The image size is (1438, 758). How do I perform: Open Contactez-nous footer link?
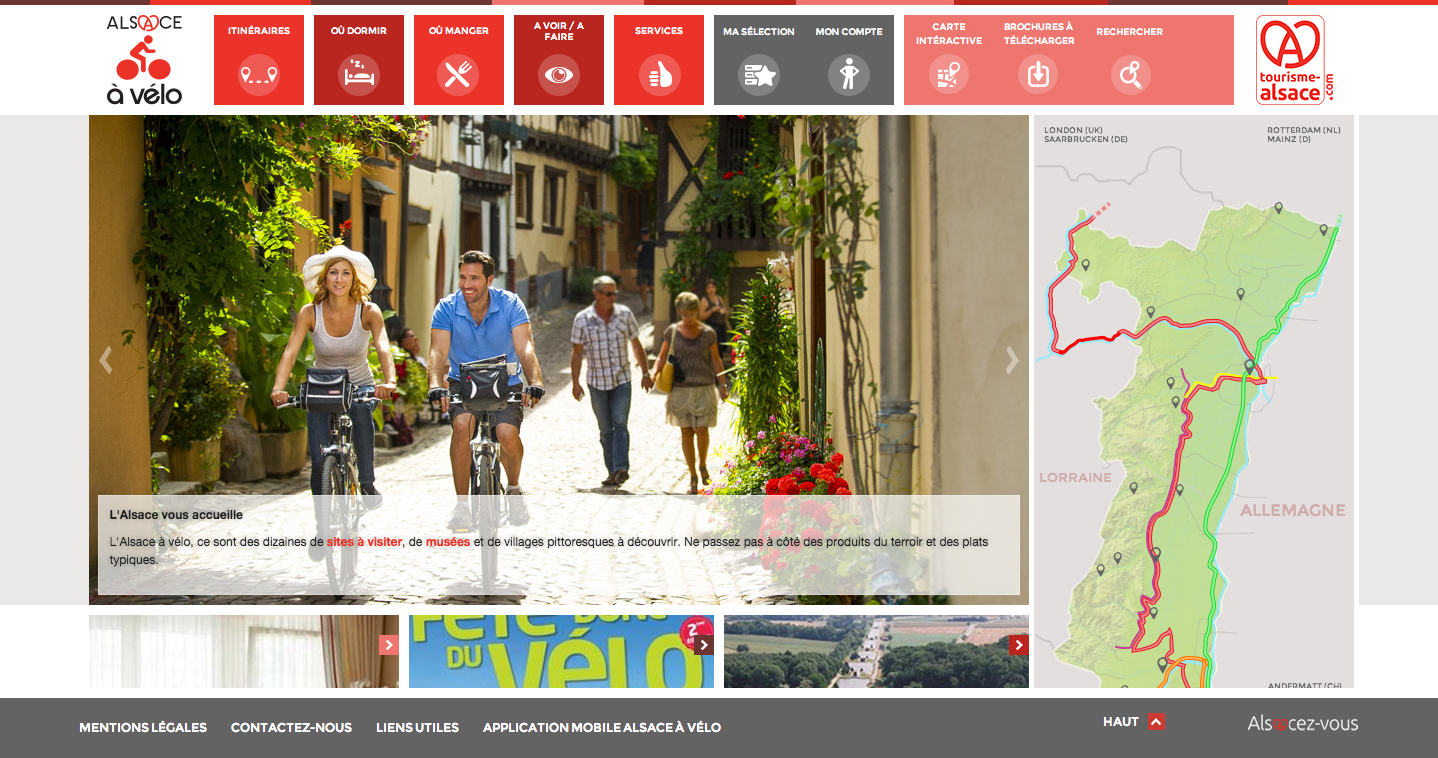click(x=291, y=728)
